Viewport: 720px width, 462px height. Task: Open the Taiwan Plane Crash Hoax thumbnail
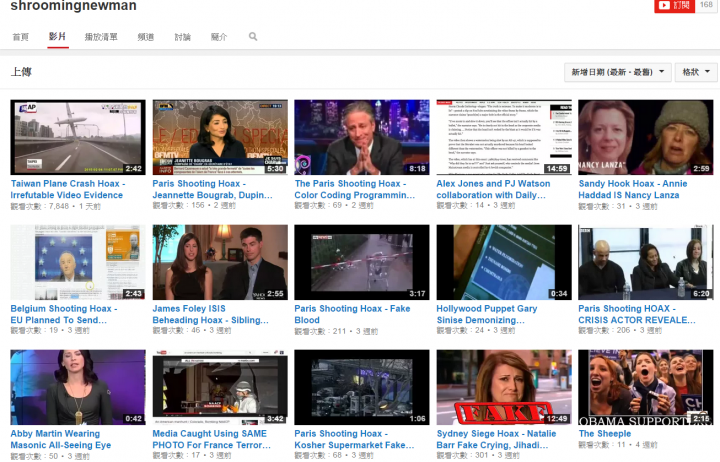[x=78, y=137]
